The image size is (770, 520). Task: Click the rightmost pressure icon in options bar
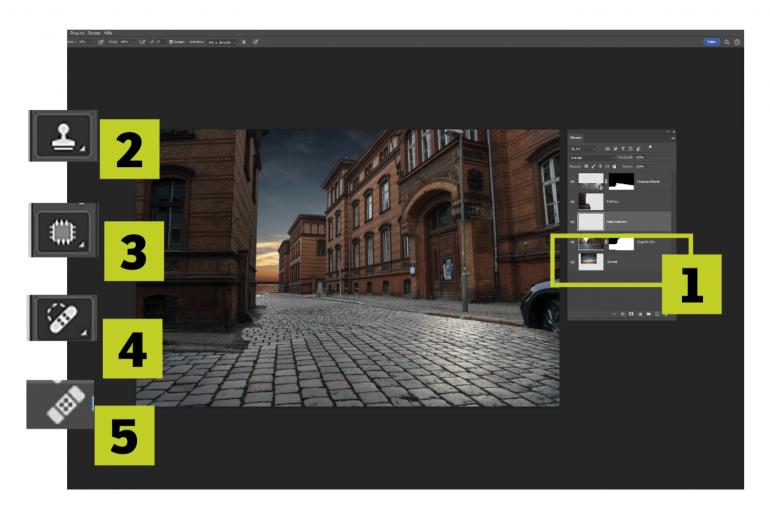(255, 42)
